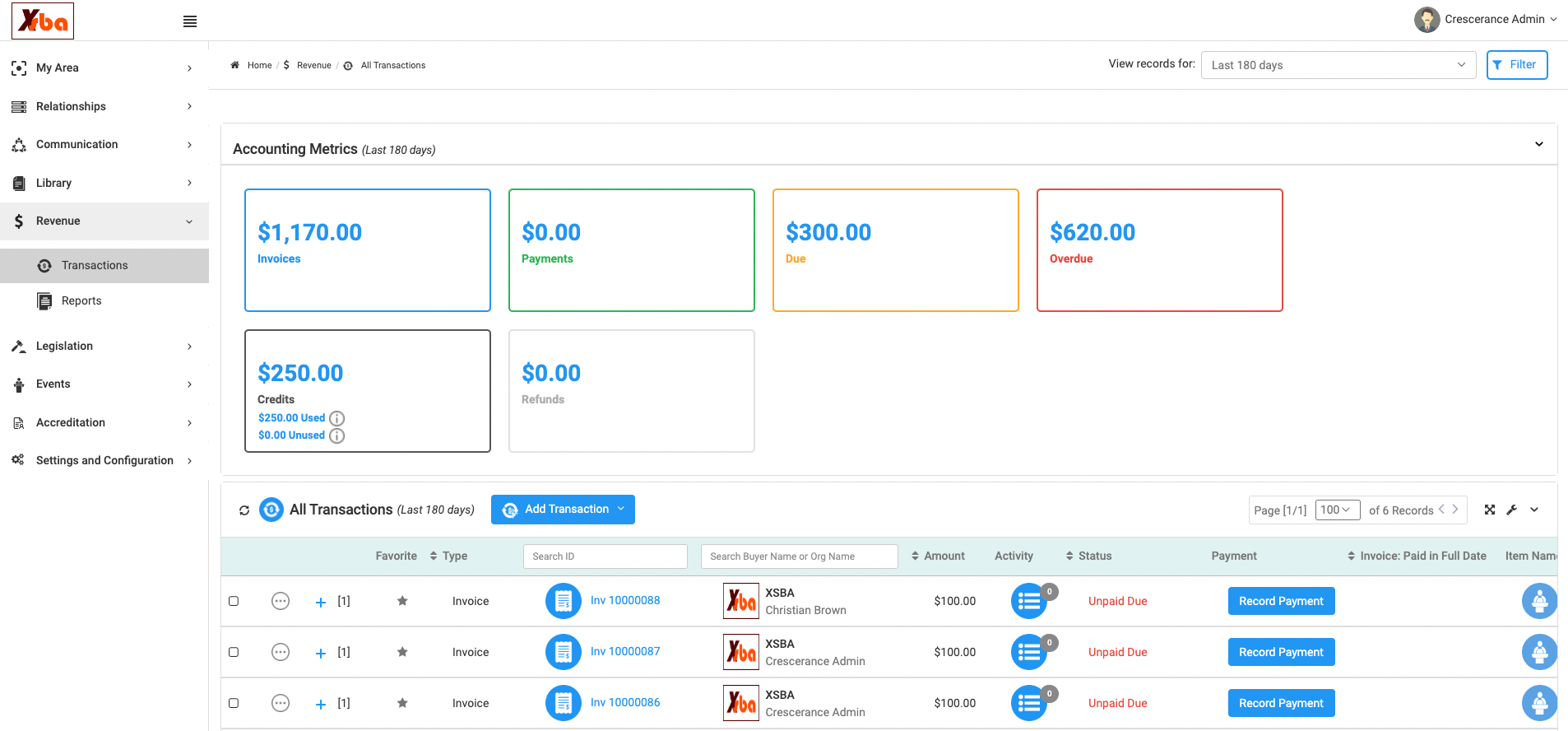
Task: Open Reports in the Revenue submenu
Action: coord(104,300)
